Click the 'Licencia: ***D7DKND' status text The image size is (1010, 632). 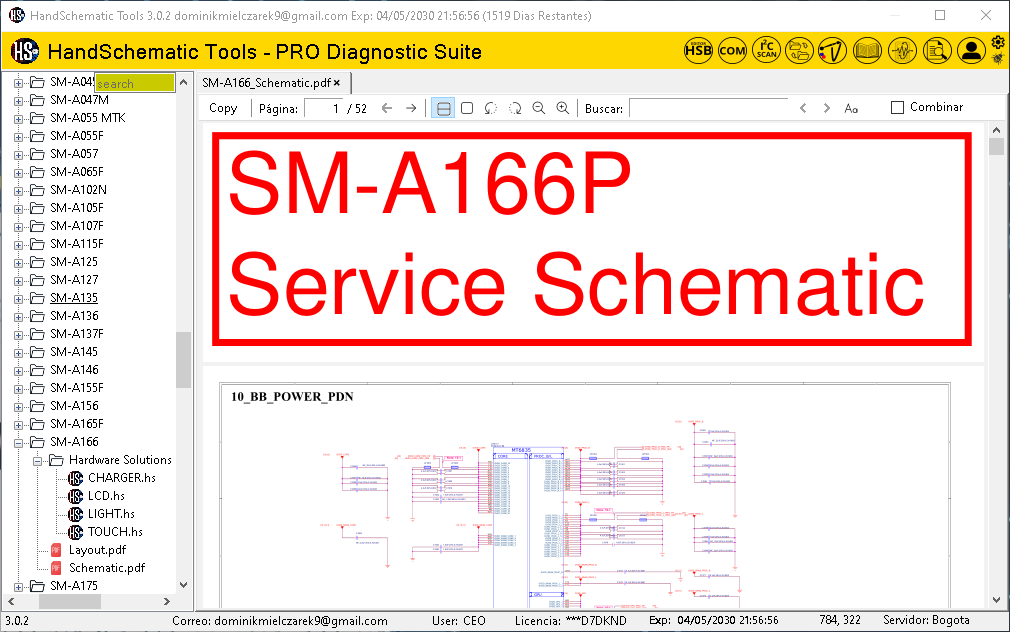pos(570,620)
